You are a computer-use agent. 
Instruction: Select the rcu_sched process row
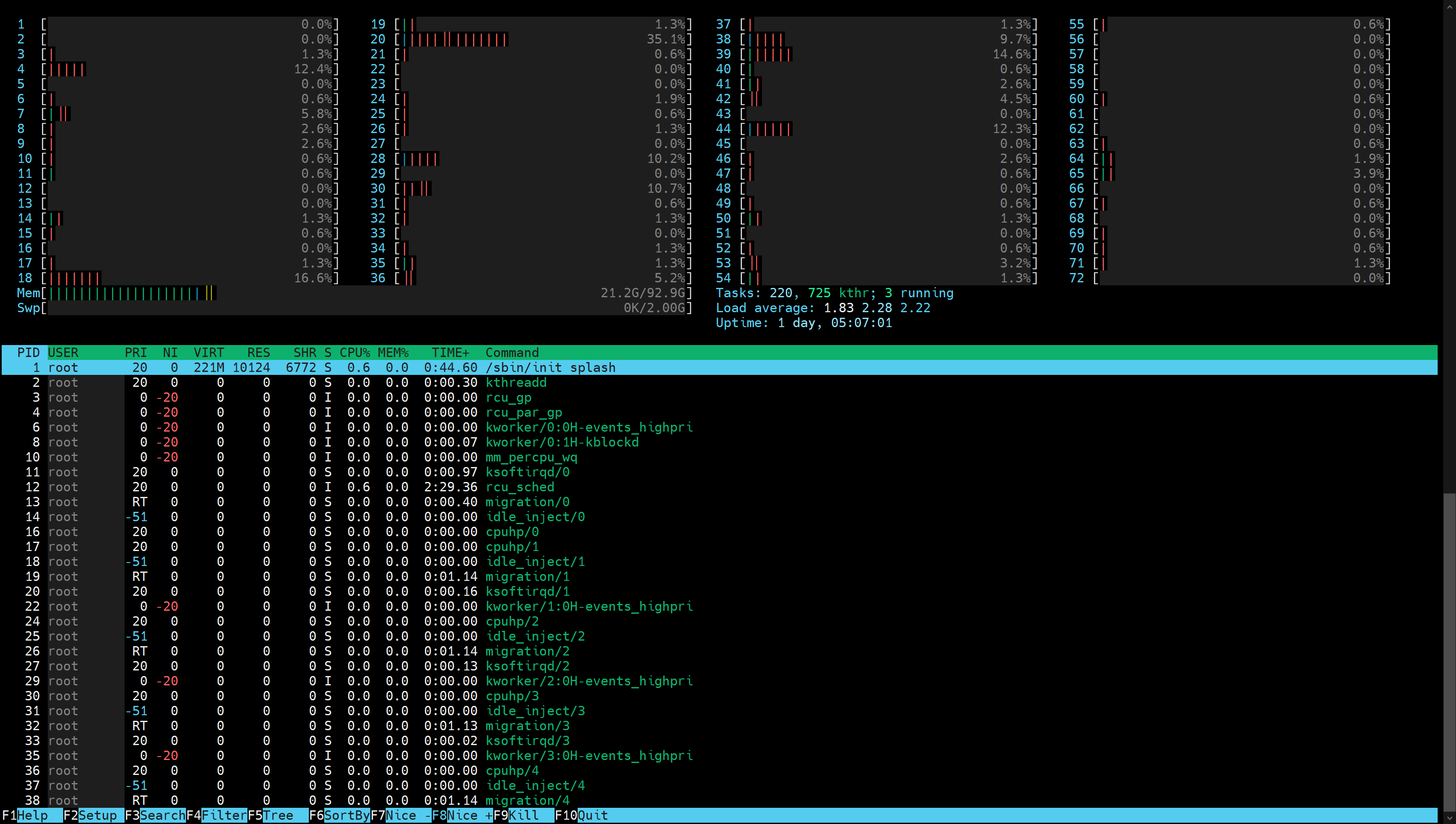coord(520,487)
